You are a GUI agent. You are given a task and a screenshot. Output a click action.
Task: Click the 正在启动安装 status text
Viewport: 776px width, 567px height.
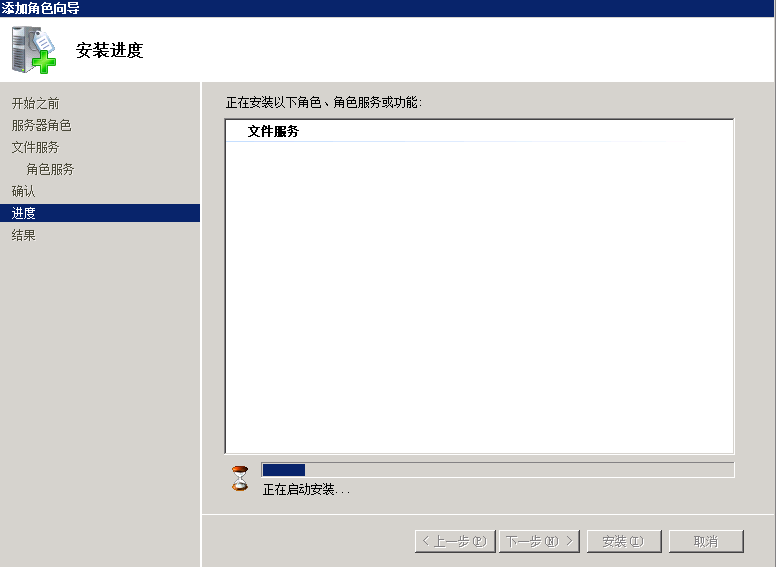[306, 490]
